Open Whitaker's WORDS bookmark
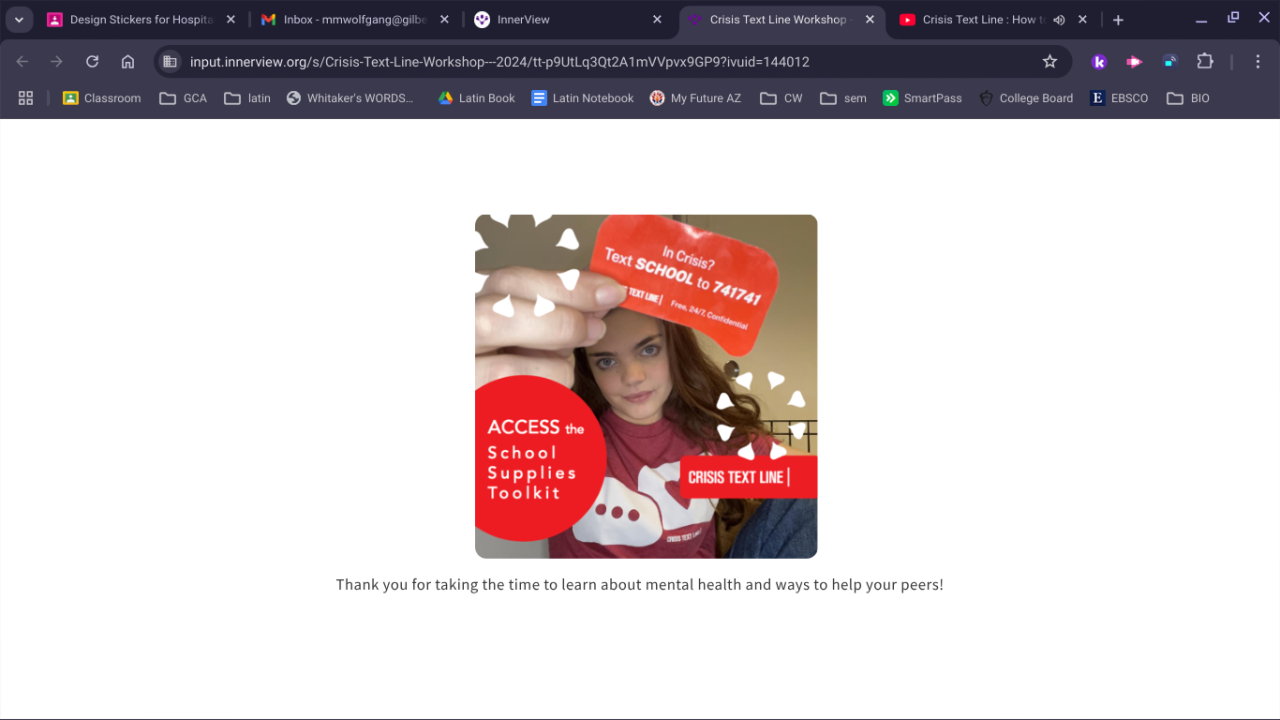Viewport: 1280px width, 720px height. [x=350, y=98]
